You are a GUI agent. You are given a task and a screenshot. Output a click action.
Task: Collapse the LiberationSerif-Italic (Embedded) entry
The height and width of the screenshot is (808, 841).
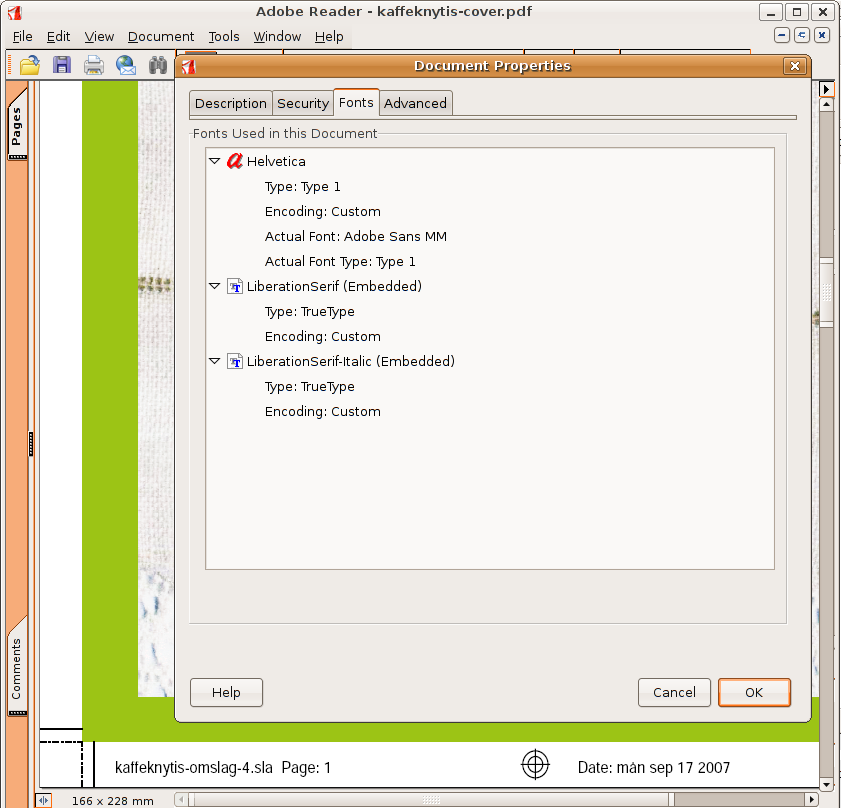214,361
